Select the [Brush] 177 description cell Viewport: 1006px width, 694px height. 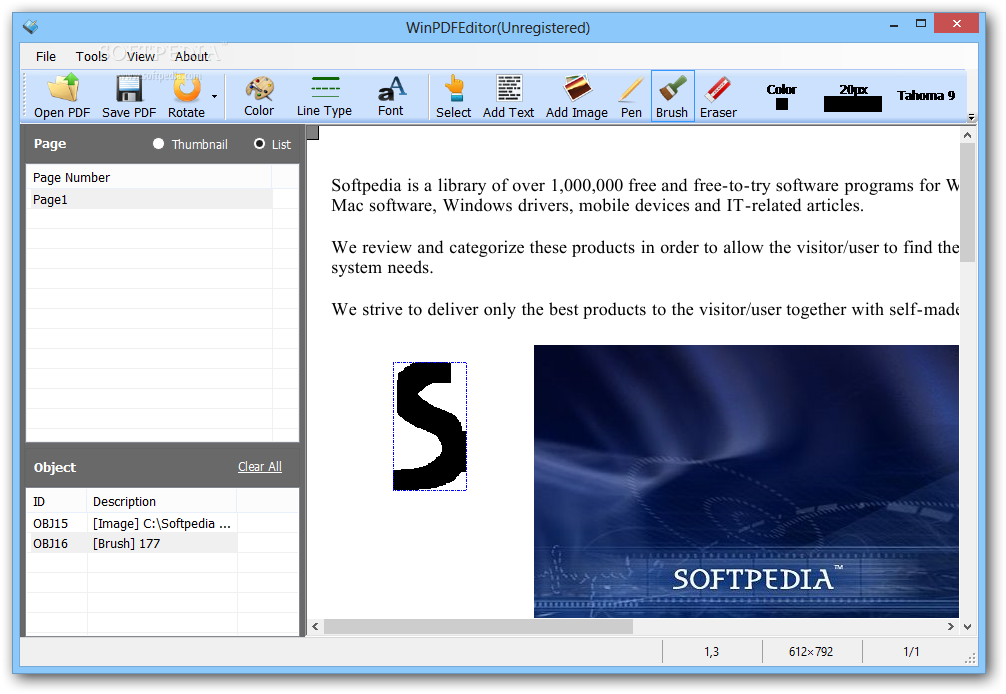click(162, 543)
